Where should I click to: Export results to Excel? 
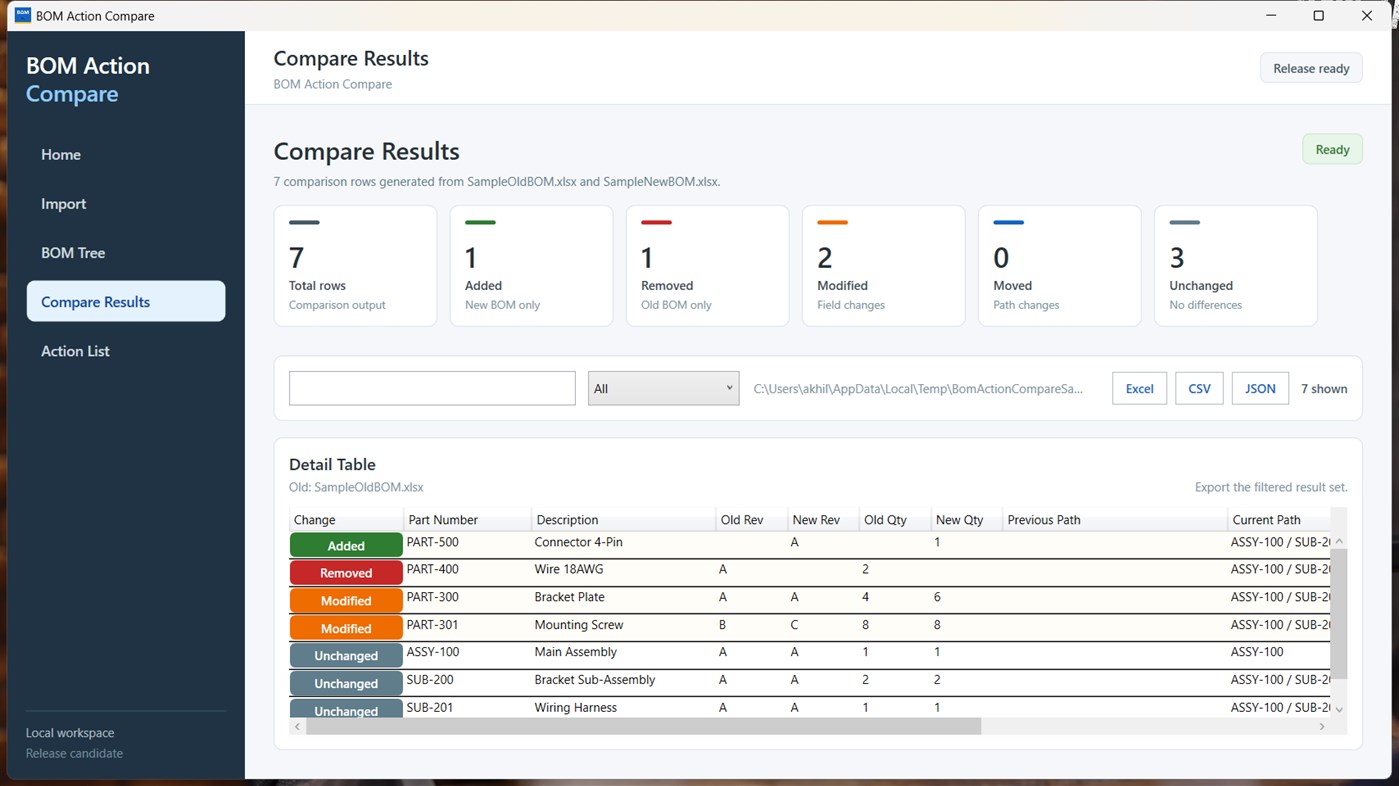pyautogui.click(x=1139, y=388)
